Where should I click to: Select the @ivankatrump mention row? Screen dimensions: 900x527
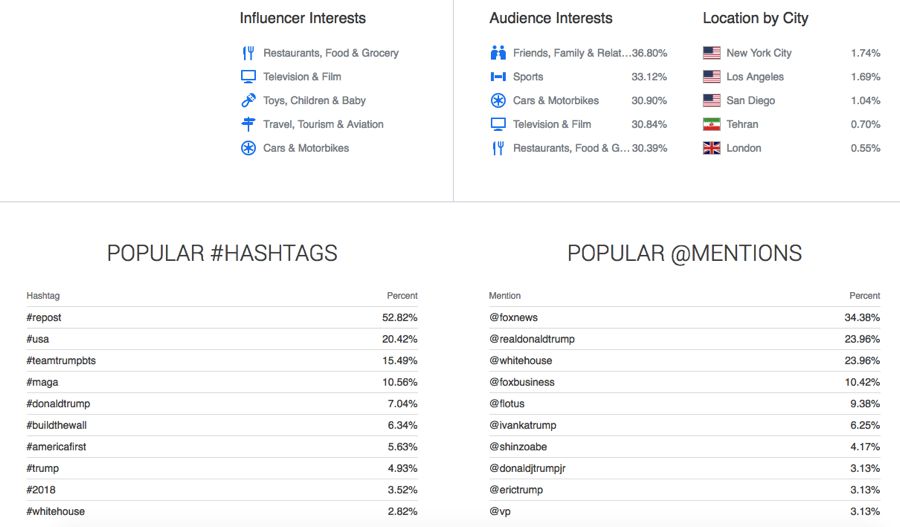[684, 425]
